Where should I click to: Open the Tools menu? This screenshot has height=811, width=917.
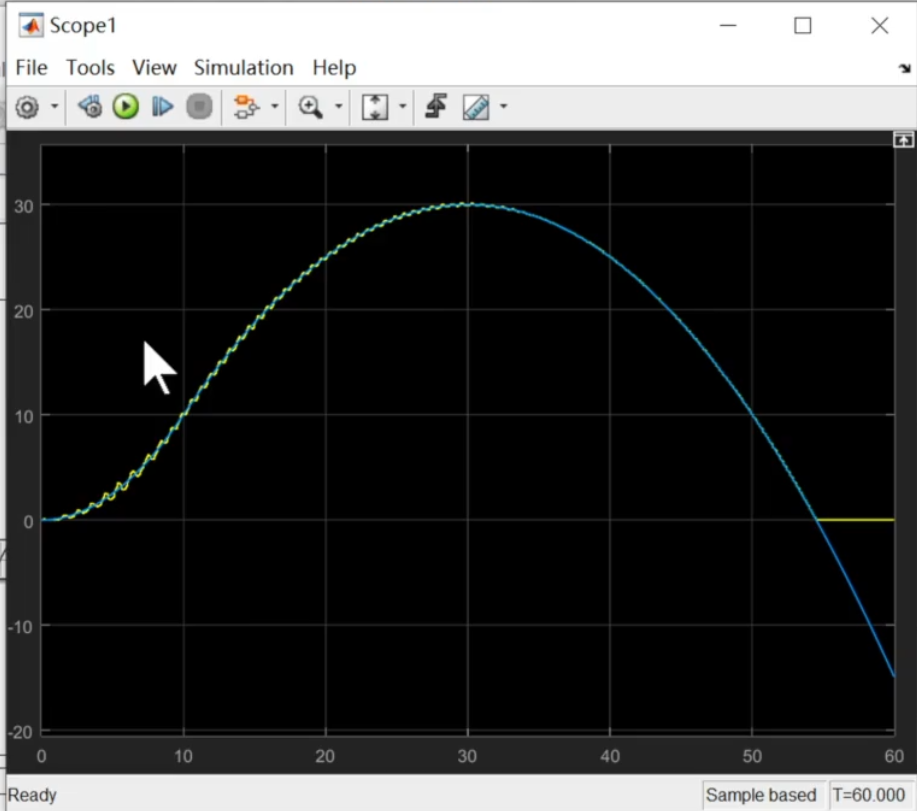click(90, 68)
